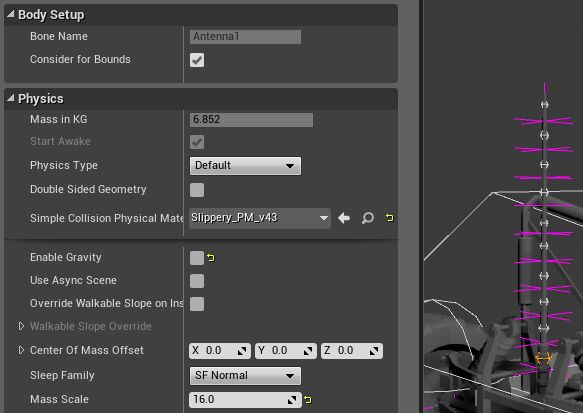Use selected asset arrow for Physical Material
This screenshot has width=583, height=413.
point(344,218)
